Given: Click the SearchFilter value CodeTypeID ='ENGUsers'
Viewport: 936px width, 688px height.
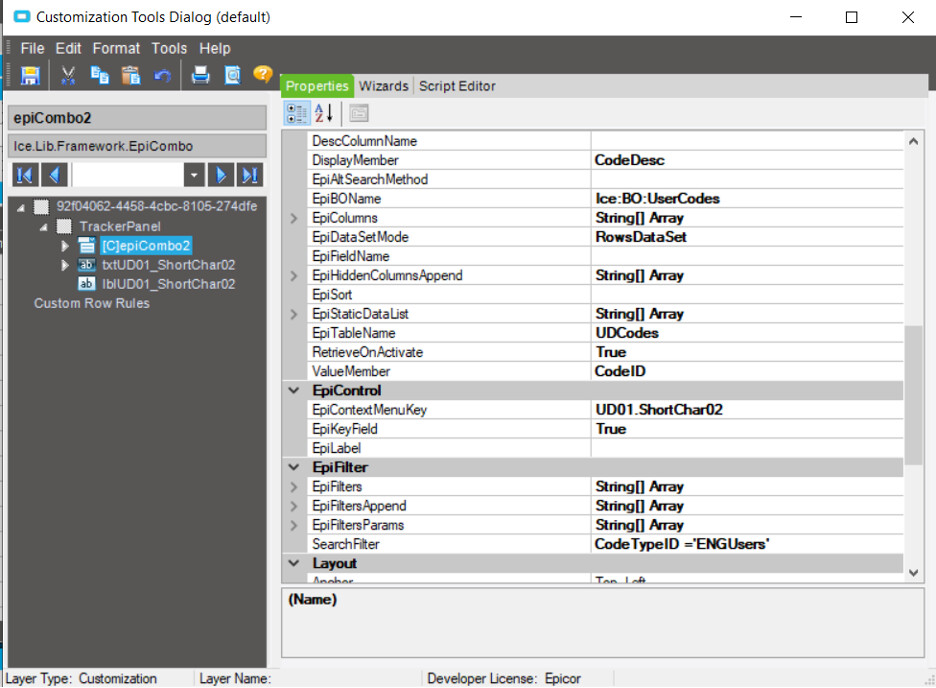Looking at the screenshot, I should click(682, 544).
